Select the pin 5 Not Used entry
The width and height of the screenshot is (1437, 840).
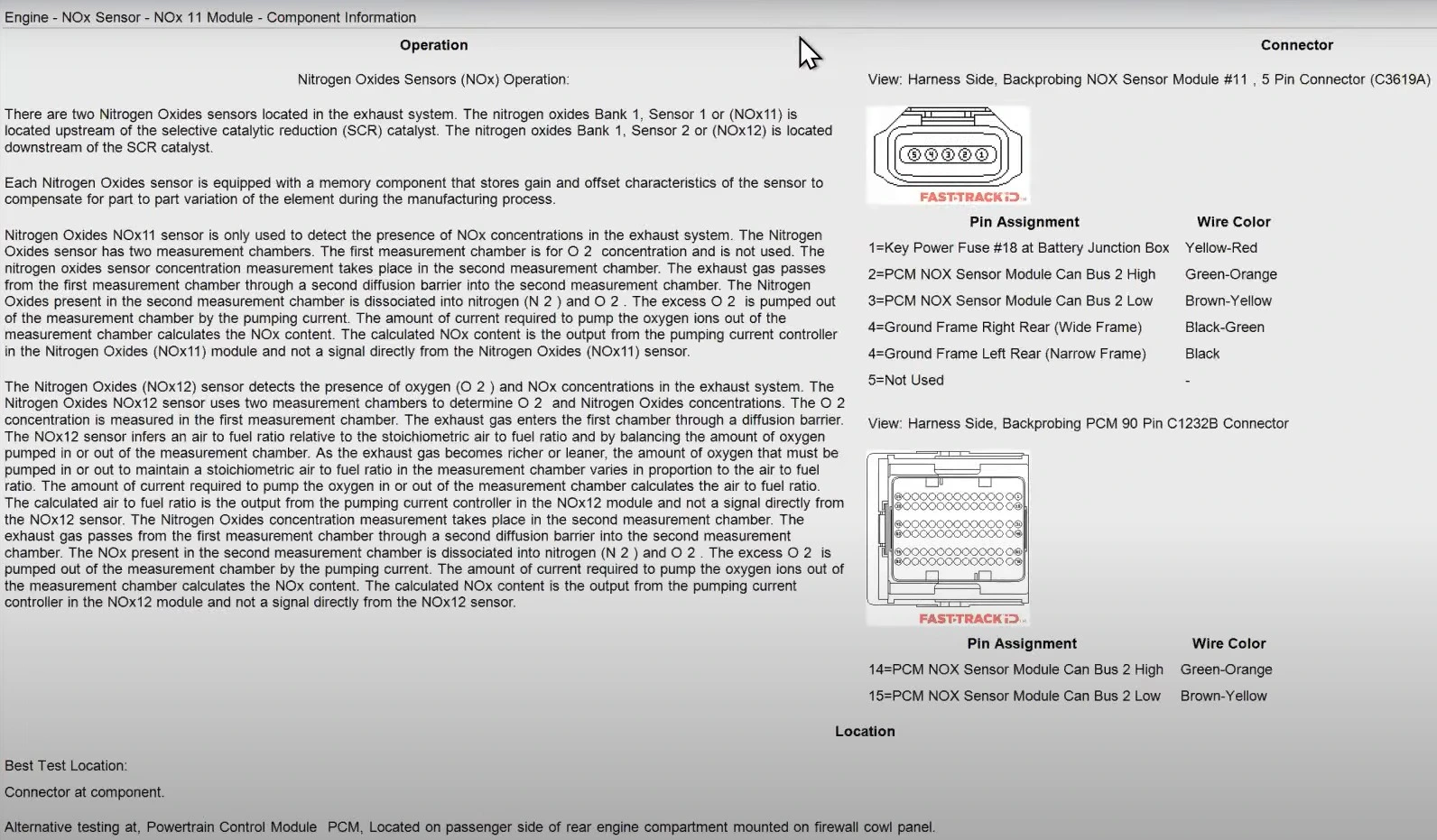905,381
